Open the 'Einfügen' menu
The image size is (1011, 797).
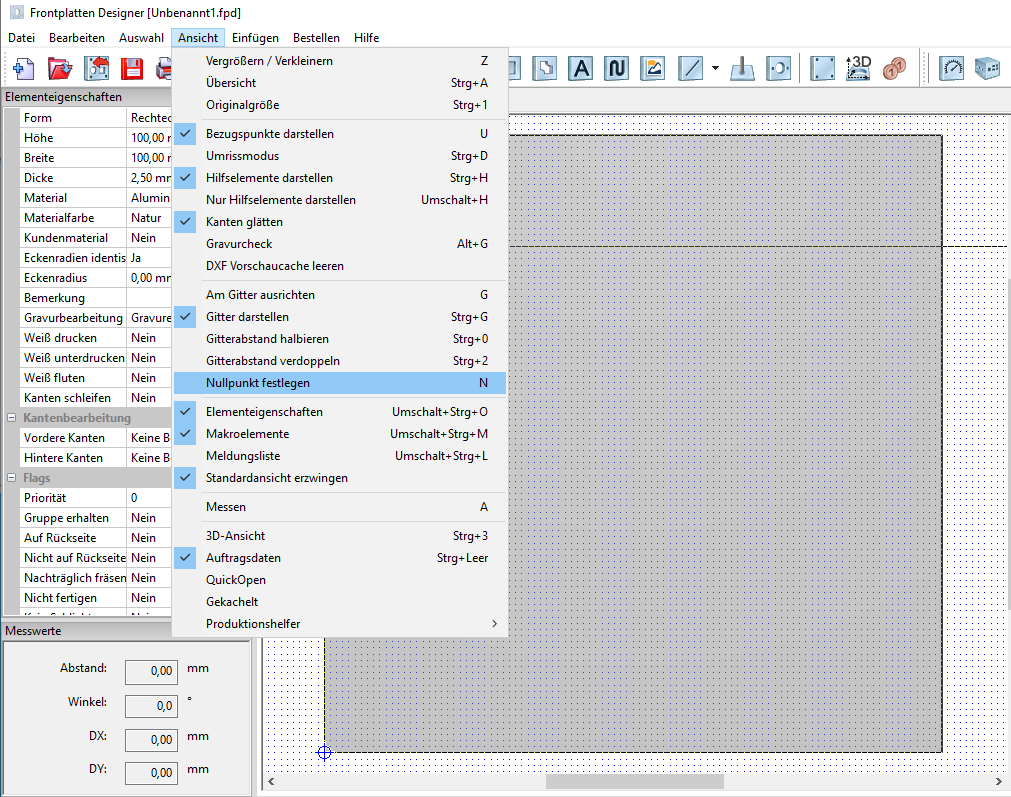pos(255,38)
